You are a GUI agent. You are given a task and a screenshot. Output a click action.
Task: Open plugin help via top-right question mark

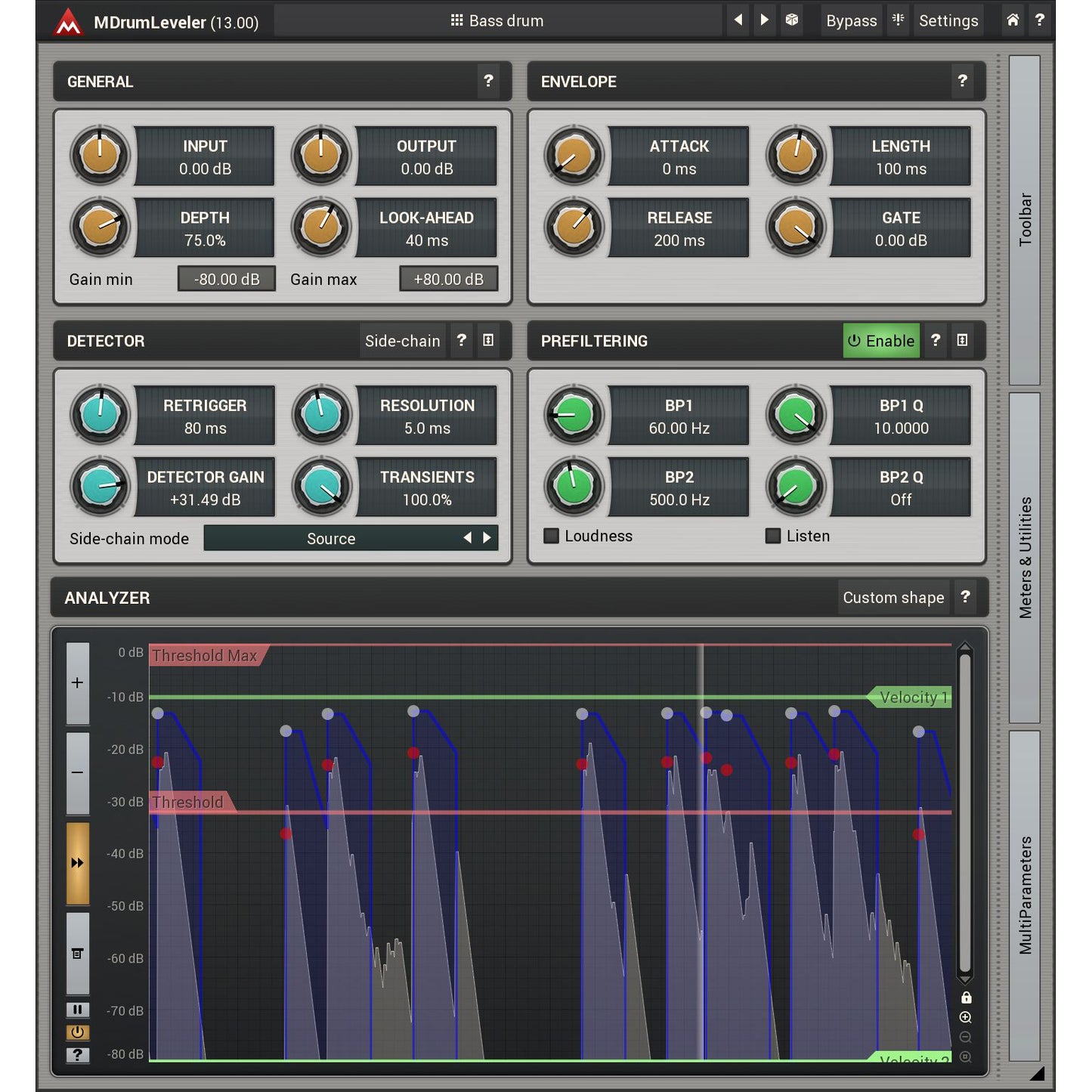click(x=1041, y=20)
